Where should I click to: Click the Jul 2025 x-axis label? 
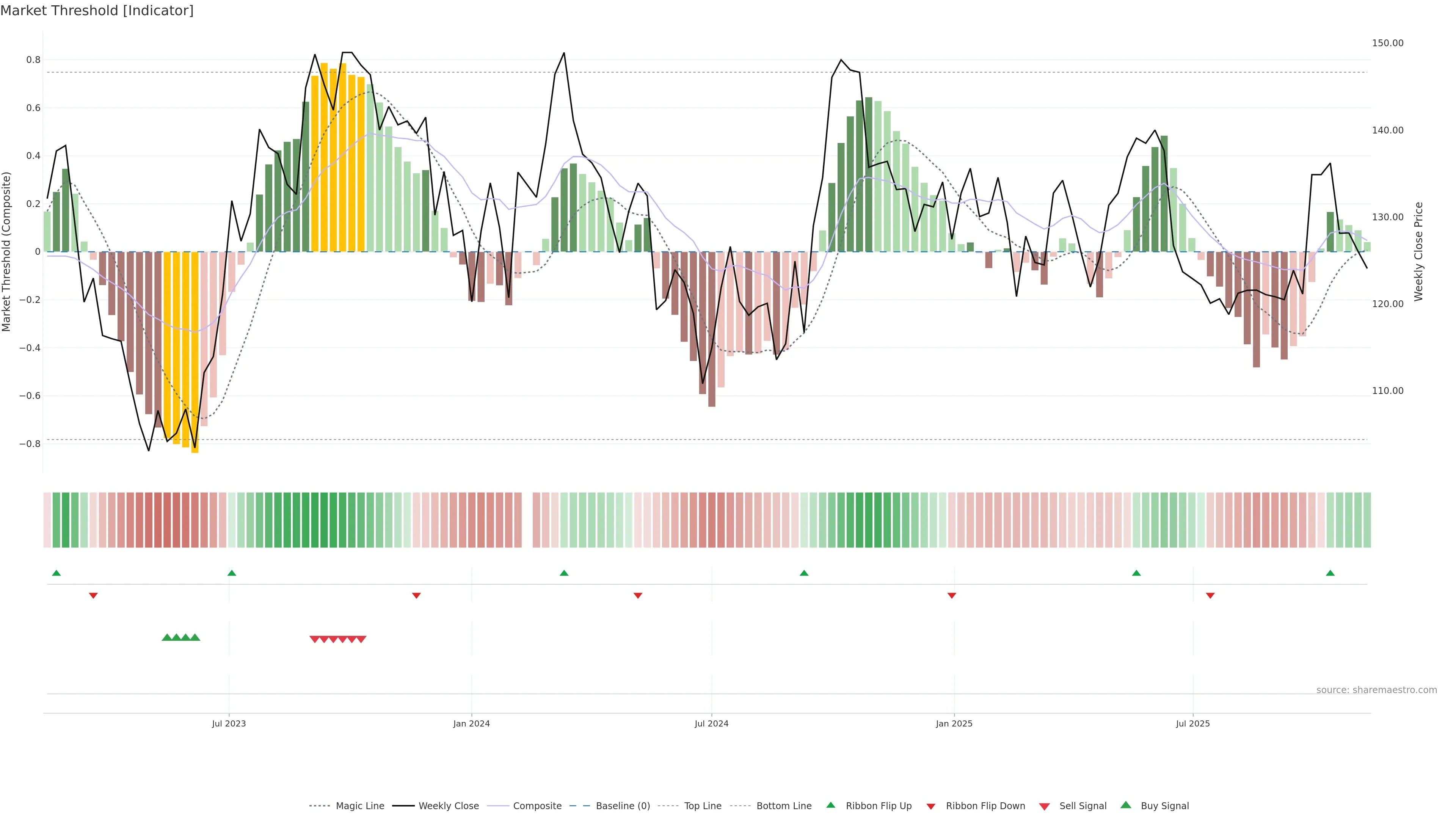[1192, 723]
